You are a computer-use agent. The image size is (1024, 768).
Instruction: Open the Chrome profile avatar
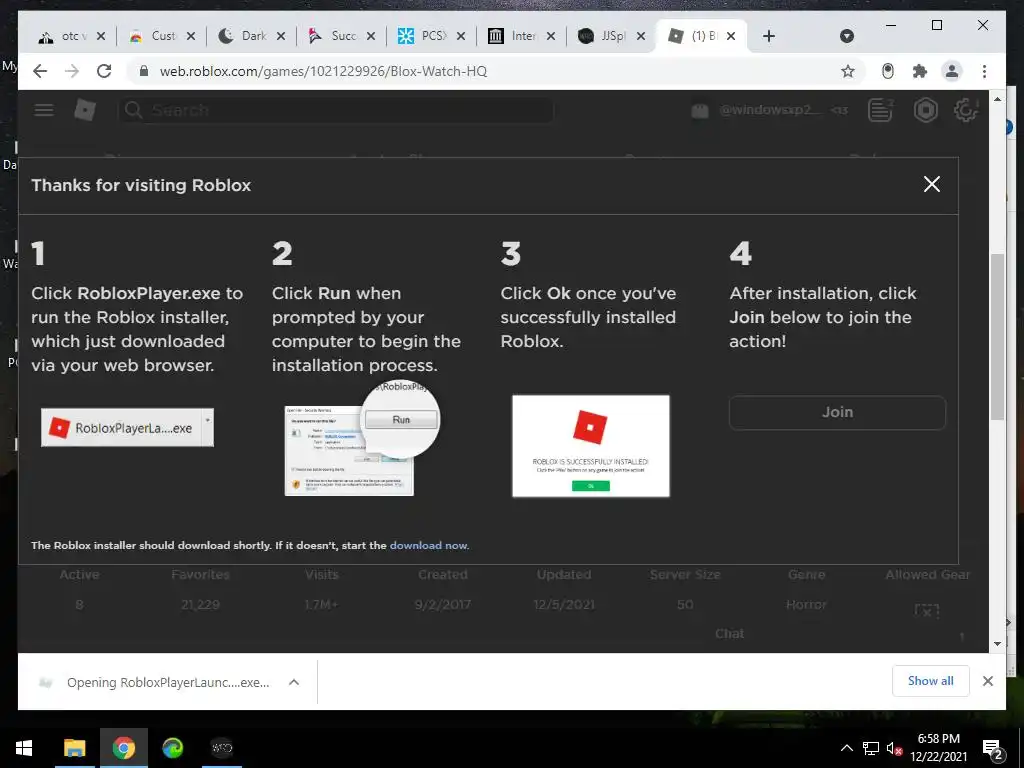tap(952, 71)
